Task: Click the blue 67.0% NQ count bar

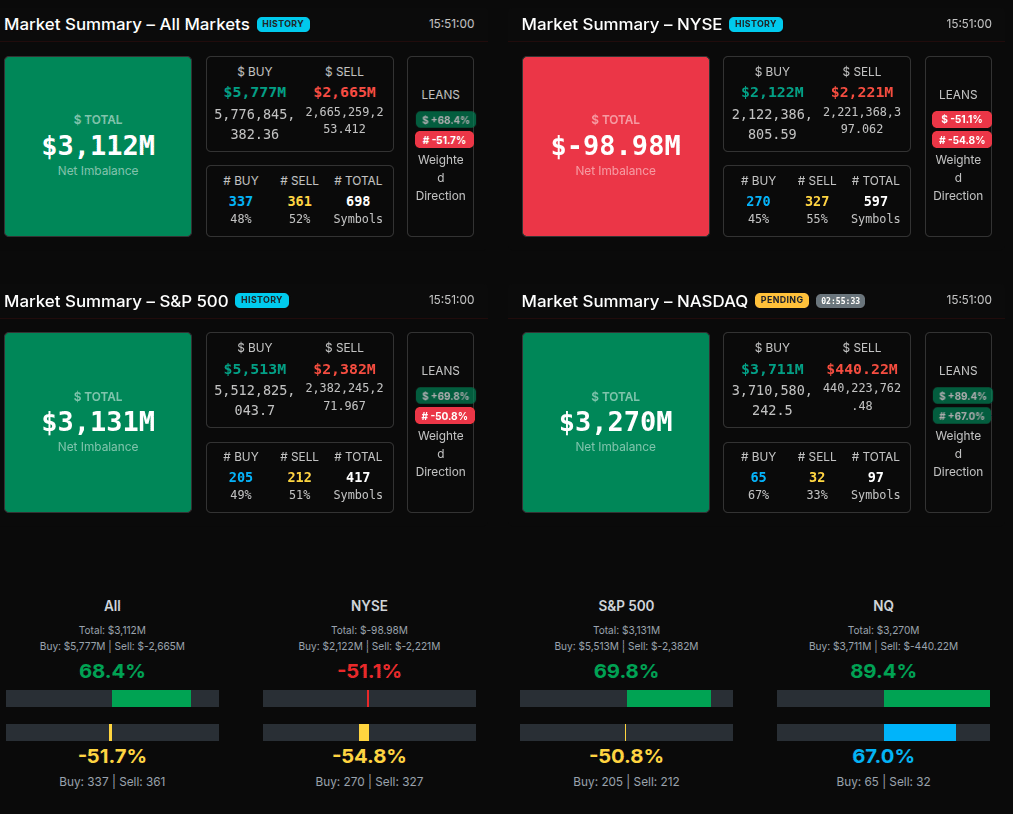Action: (x=919, y=732)
